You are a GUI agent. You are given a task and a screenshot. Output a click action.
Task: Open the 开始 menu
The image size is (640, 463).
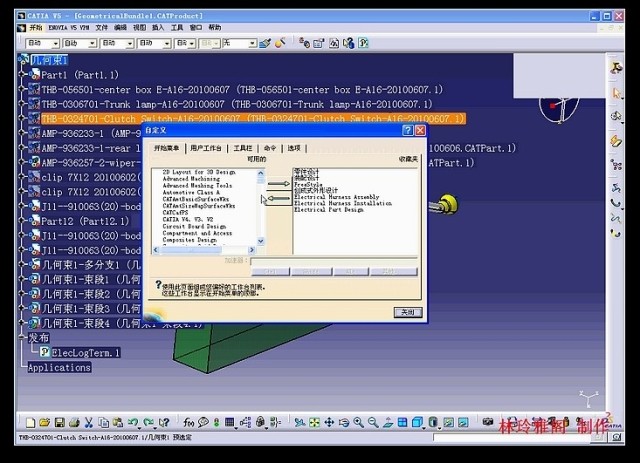click(36, 28)
